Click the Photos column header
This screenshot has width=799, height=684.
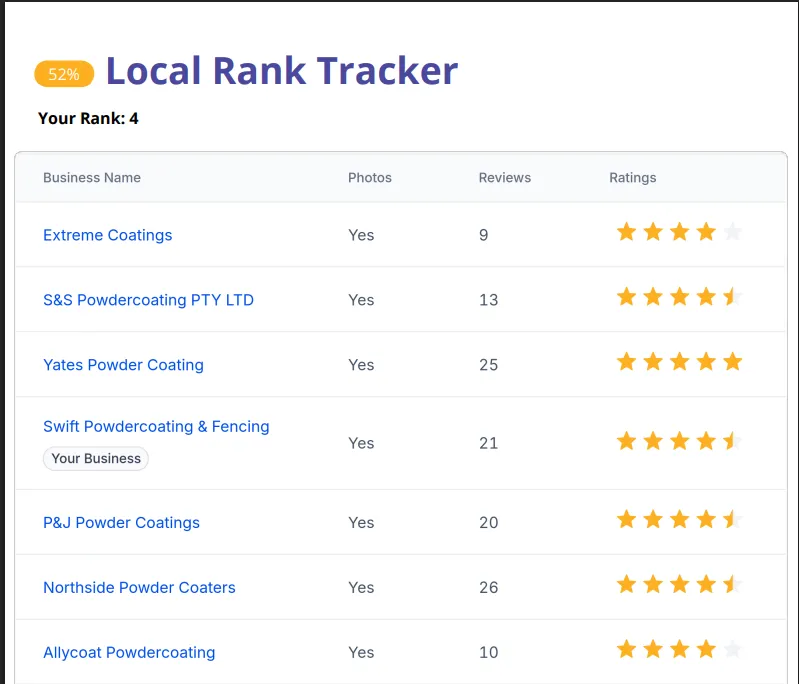370,177
